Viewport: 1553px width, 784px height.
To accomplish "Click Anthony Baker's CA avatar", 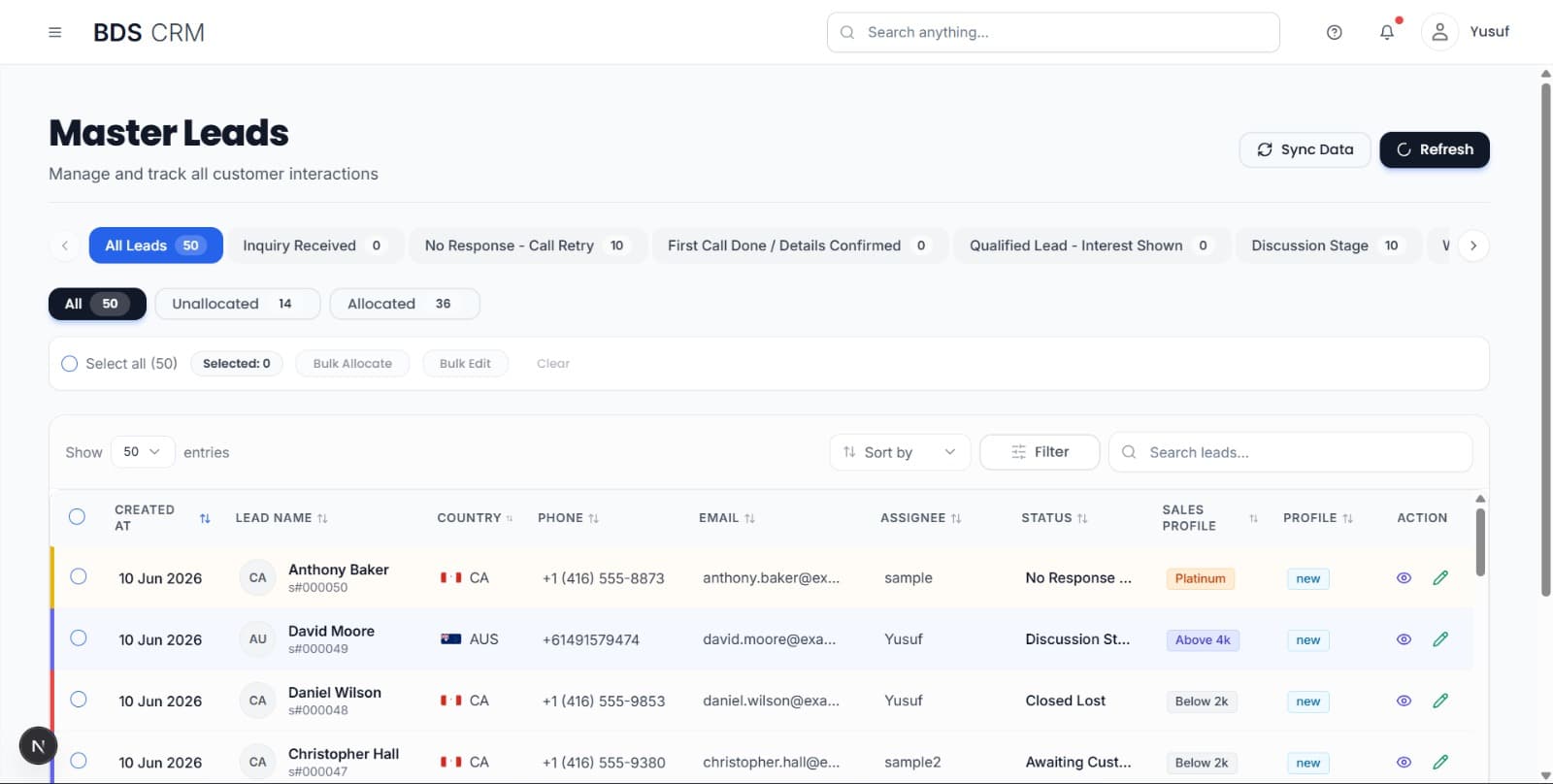I will (x=257, y=577).
